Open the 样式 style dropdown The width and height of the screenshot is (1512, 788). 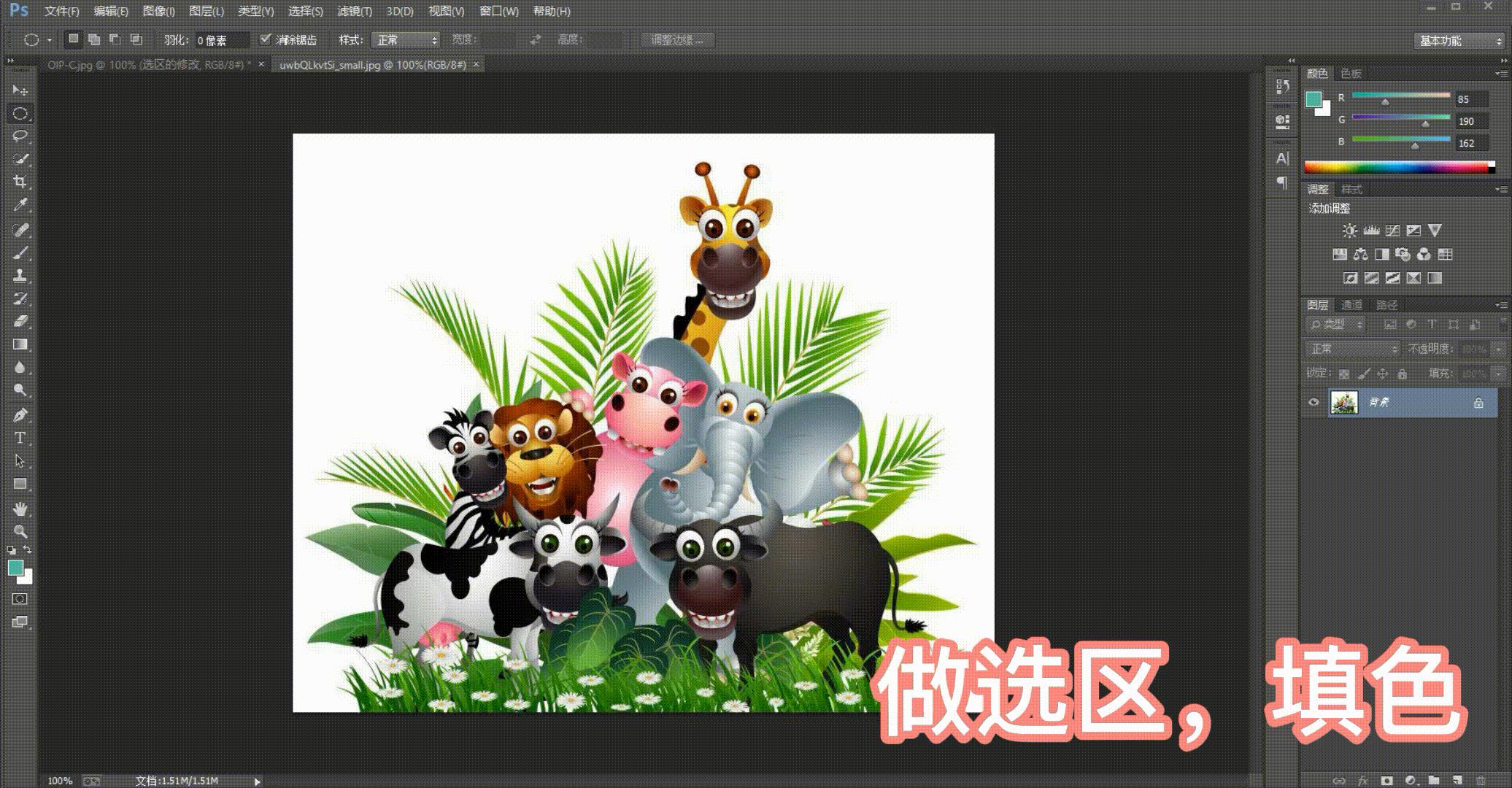pos(406,40)
